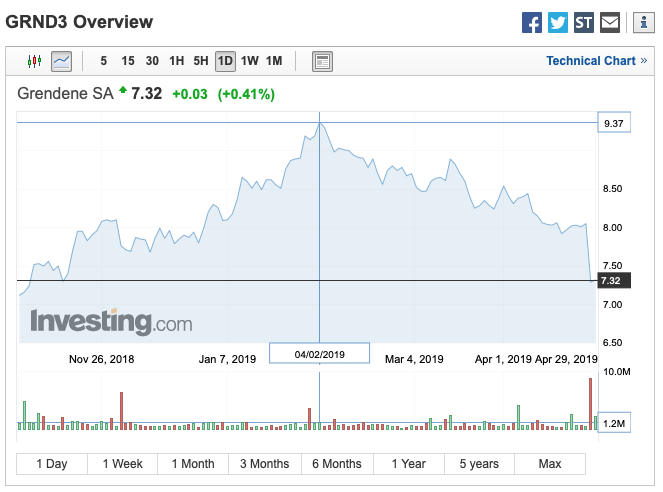Click the 04/02/2019 date marker label
This screenshot has height=492, width=663.
(320, 354)
